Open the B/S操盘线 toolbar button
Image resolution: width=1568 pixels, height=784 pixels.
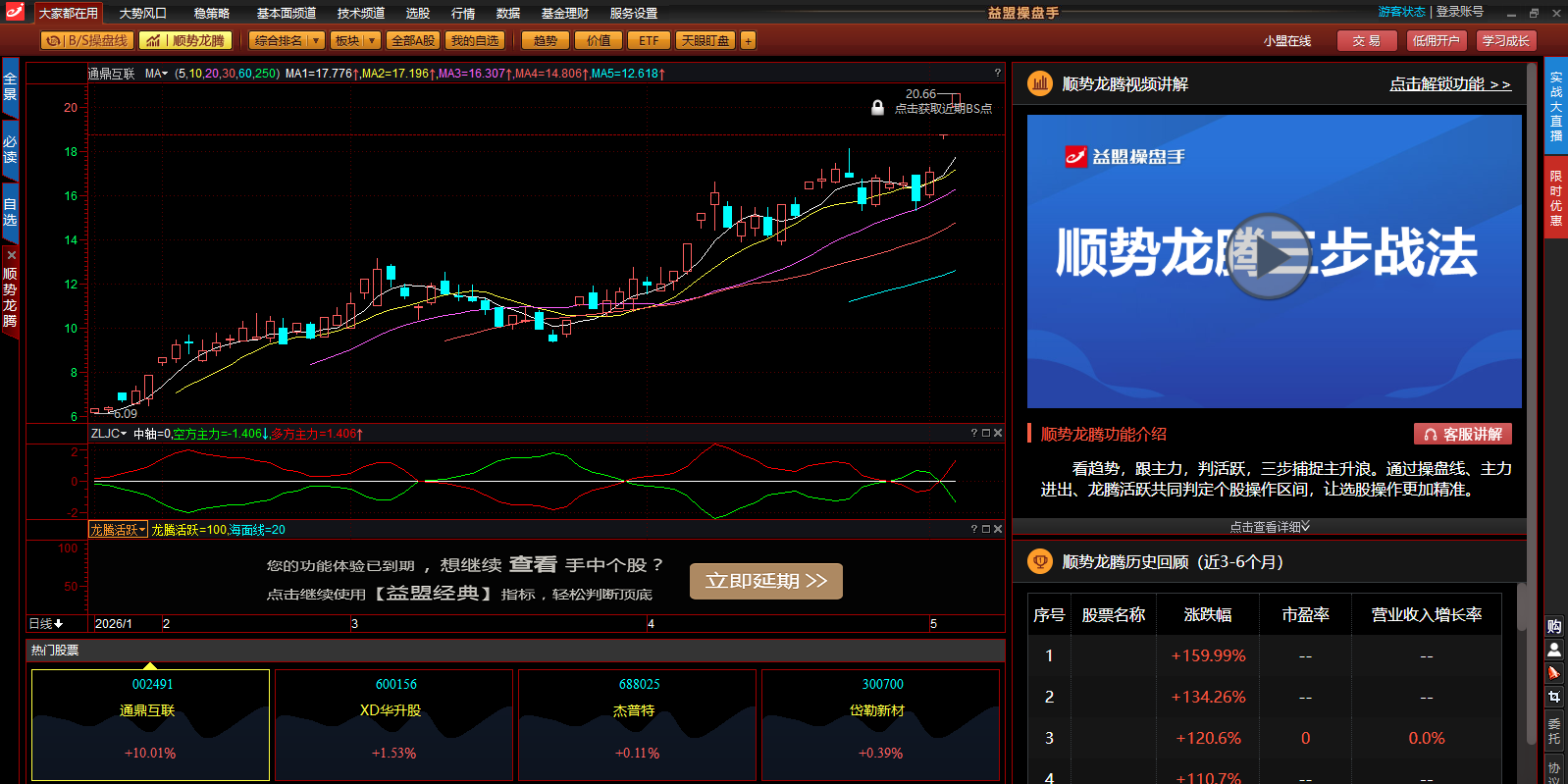click(86, 40)
